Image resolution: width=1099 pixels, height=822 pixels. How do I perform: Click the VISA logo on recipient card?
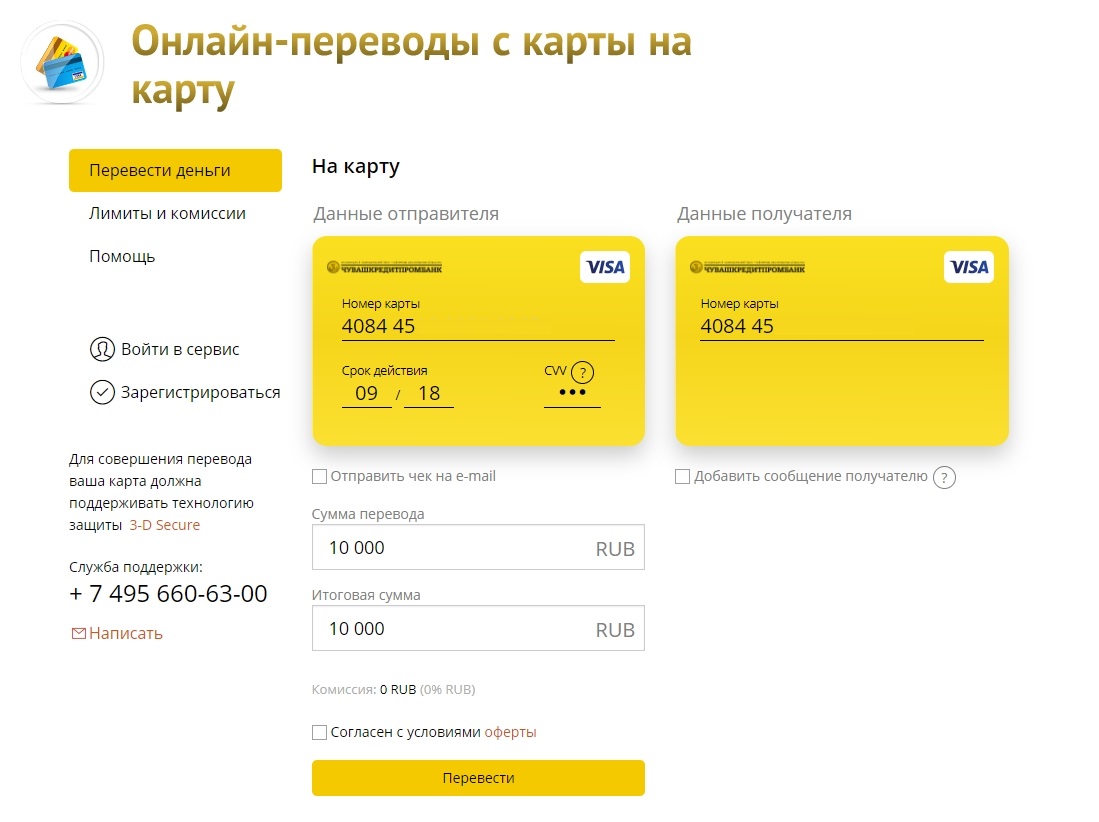coord(968,267)
